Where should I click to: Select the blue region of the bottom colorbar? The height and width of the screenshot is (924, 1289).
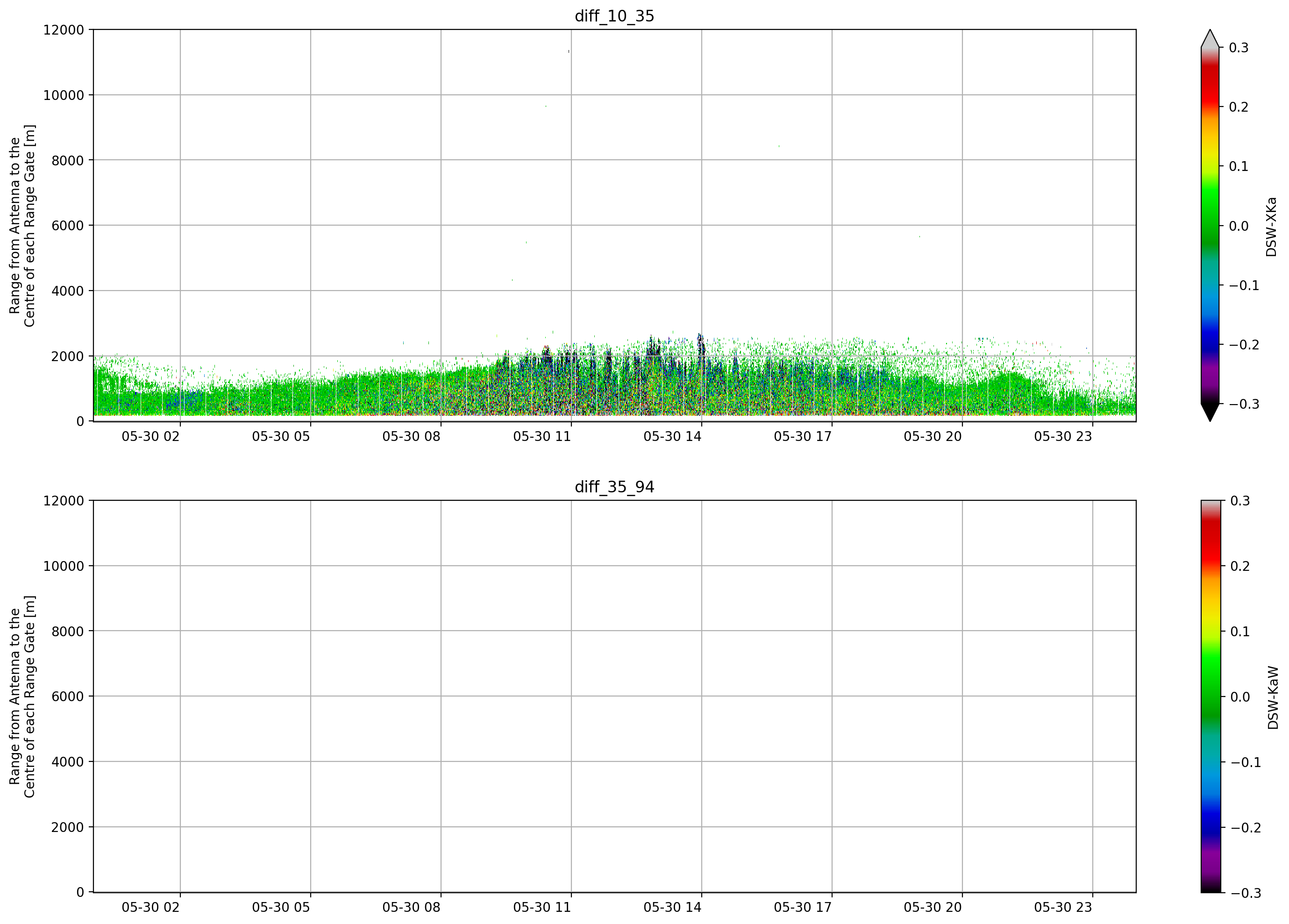(x=1210, y=818)
